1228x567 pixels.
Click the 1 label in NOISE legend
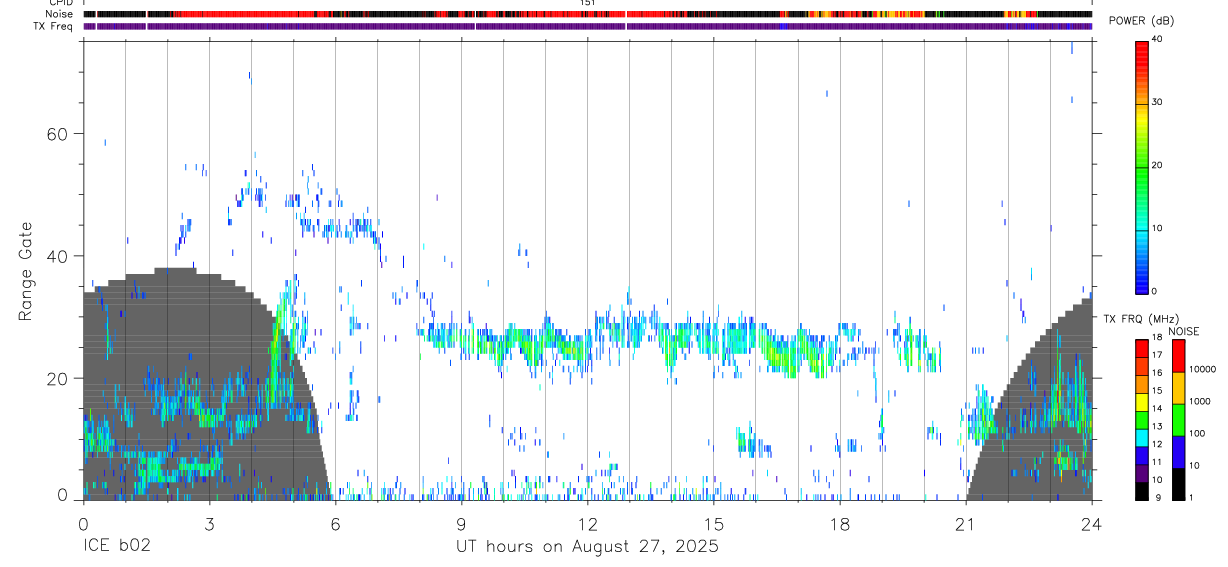click(x=1191, y=497)
